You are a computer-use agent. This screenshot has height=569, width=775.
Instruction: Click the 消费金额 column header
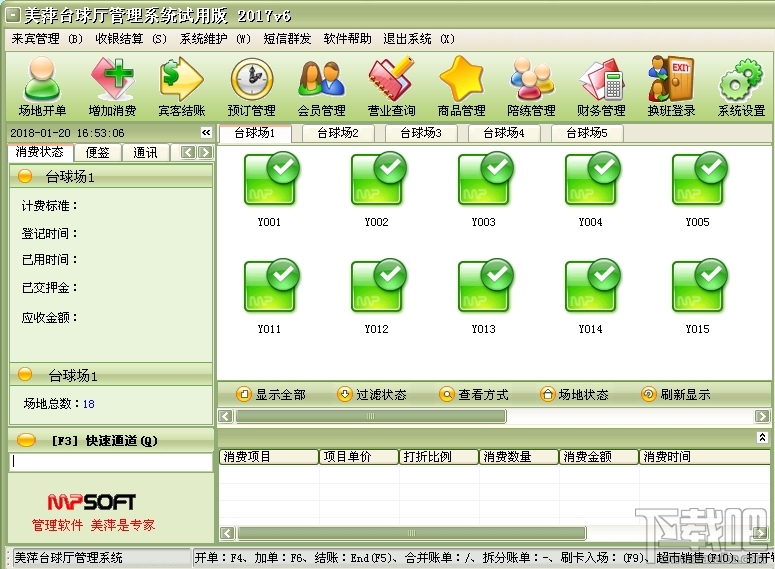[599, 457]
